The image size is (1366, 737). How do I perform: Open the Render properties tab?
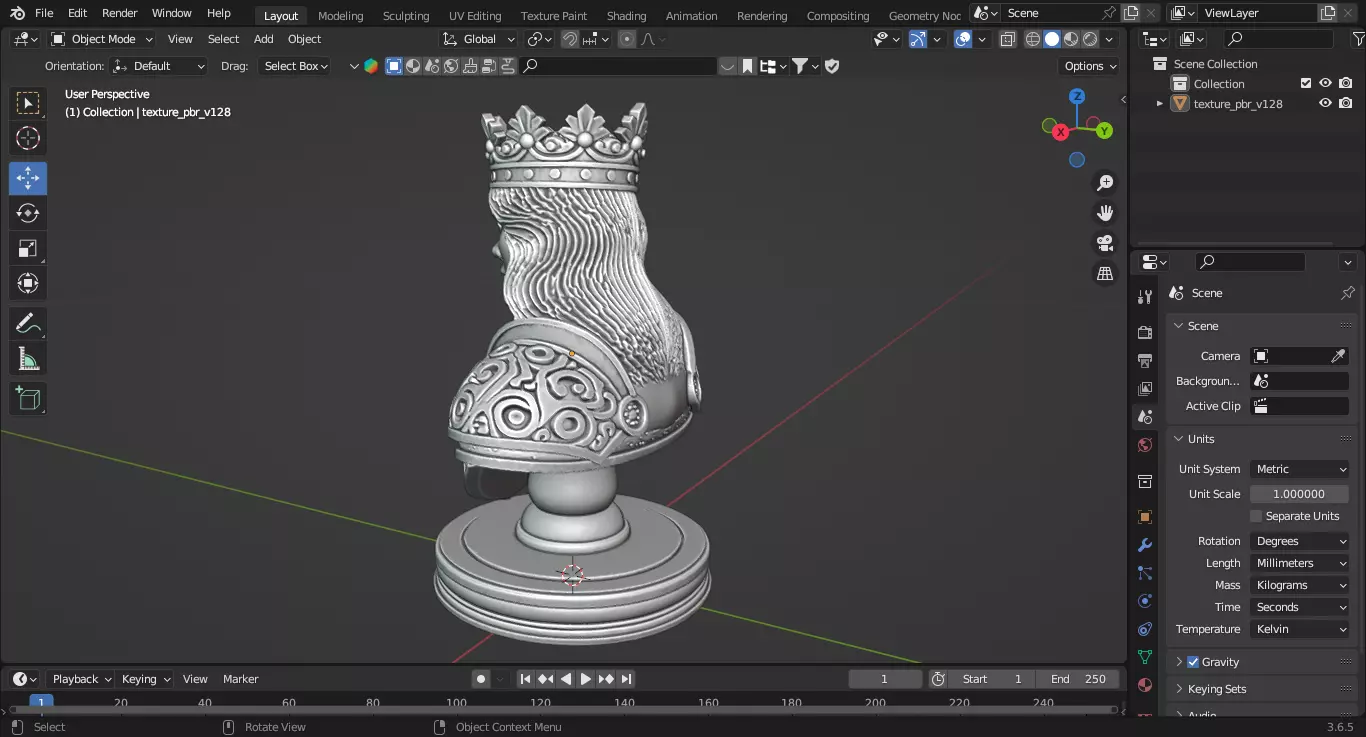click(1145, 332)
